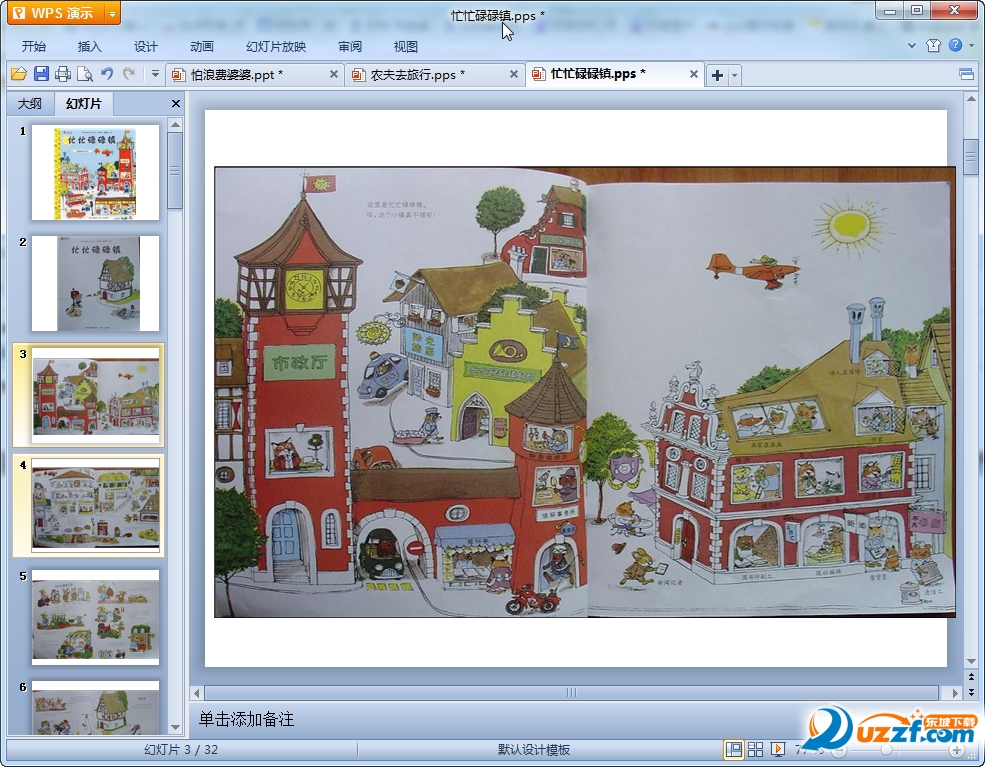Click the main slide picture in editor
This screenshot has width=985, height=767.
(x=585, y=392)
